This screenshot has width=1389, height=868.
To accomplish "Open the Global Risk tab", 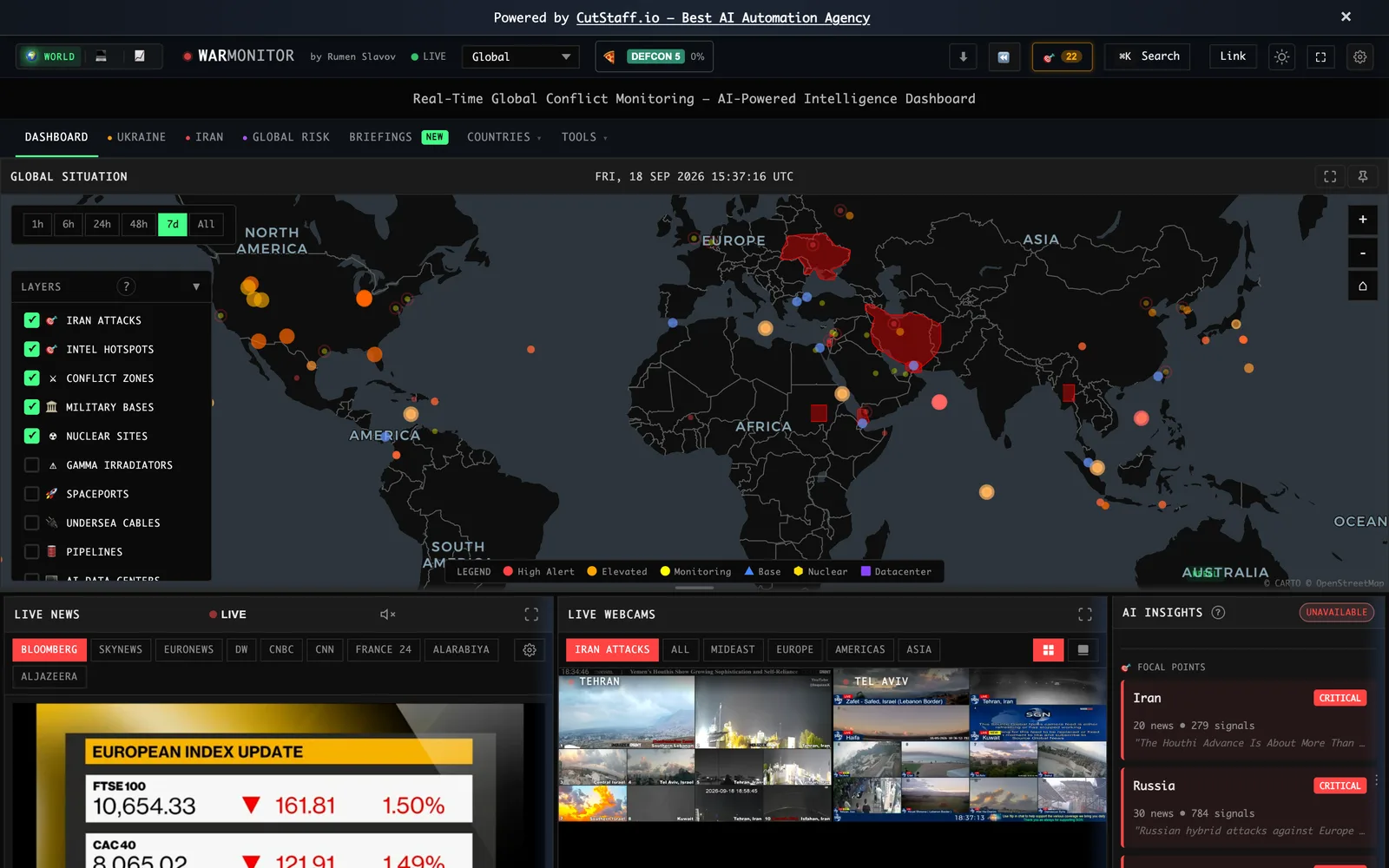I will tap(286, 137).
